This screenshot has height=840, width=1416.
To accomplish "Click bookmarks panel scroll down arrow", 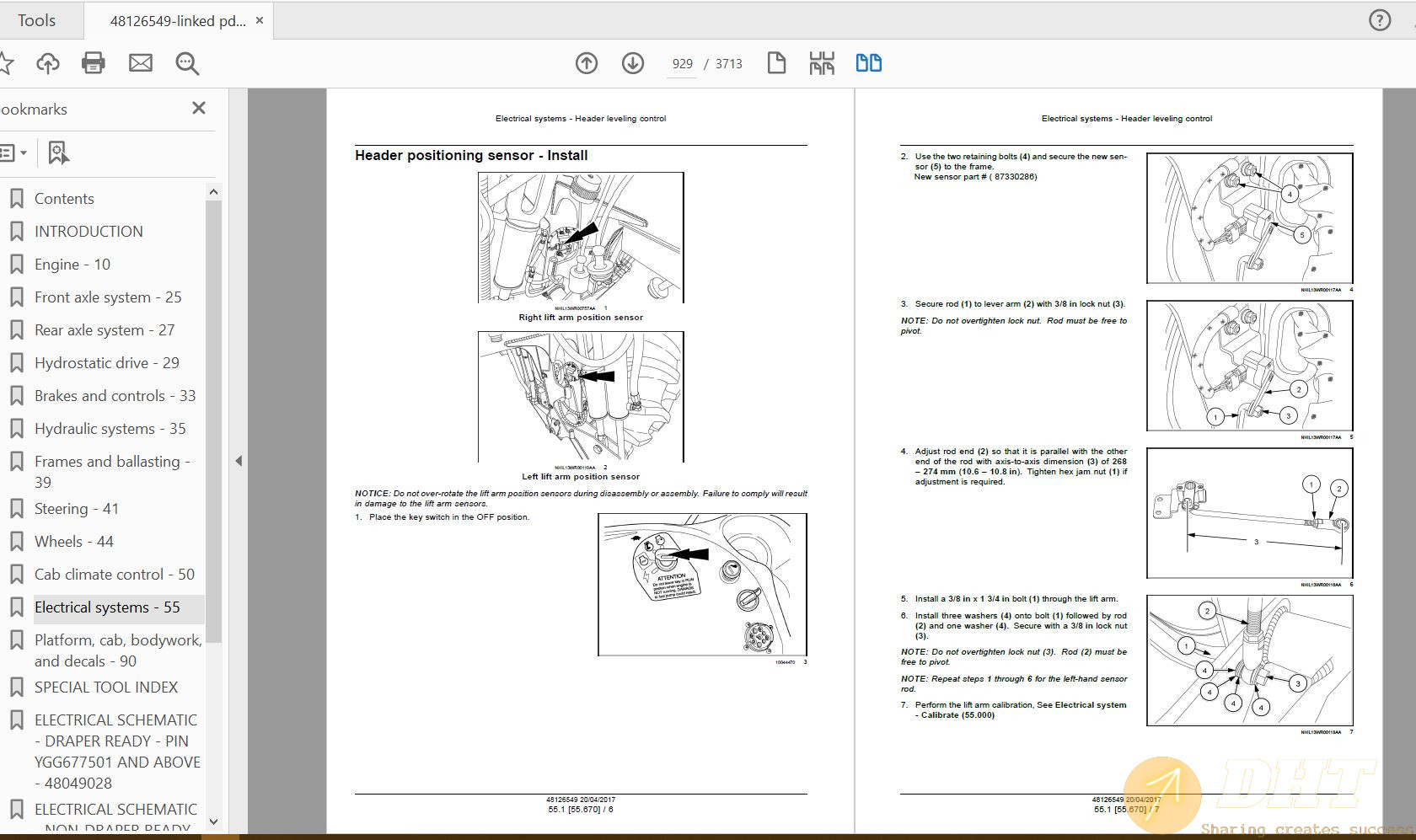I will (x=213, y=821).
